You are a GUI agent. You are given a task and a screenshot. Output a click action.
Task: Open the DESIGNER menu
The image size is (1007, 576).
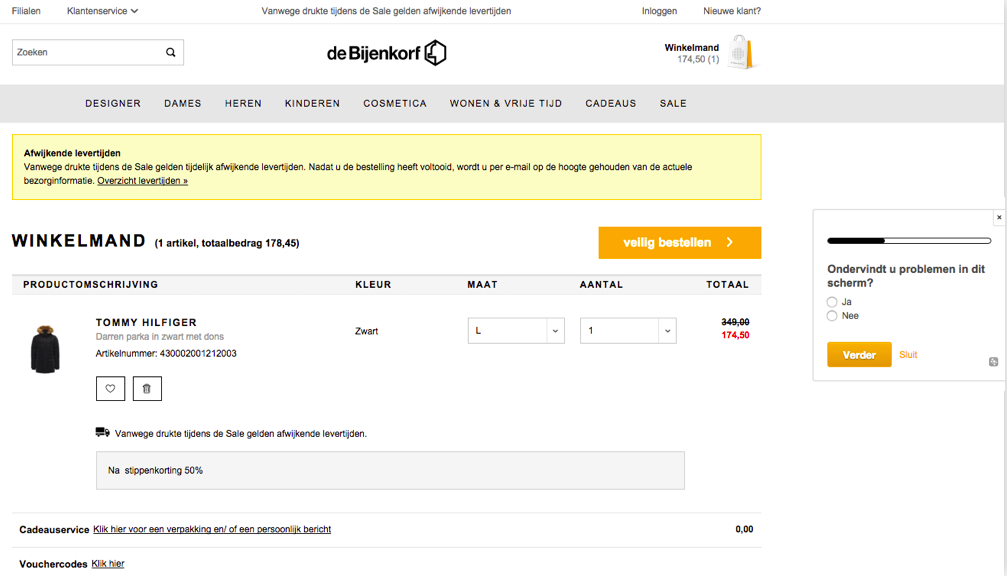tap(113, 103)
